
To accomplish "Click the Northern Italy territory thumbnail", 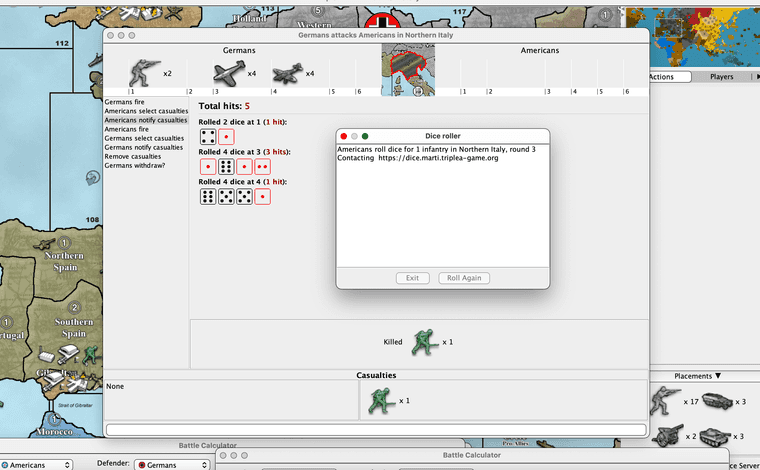I will [408, 70].
